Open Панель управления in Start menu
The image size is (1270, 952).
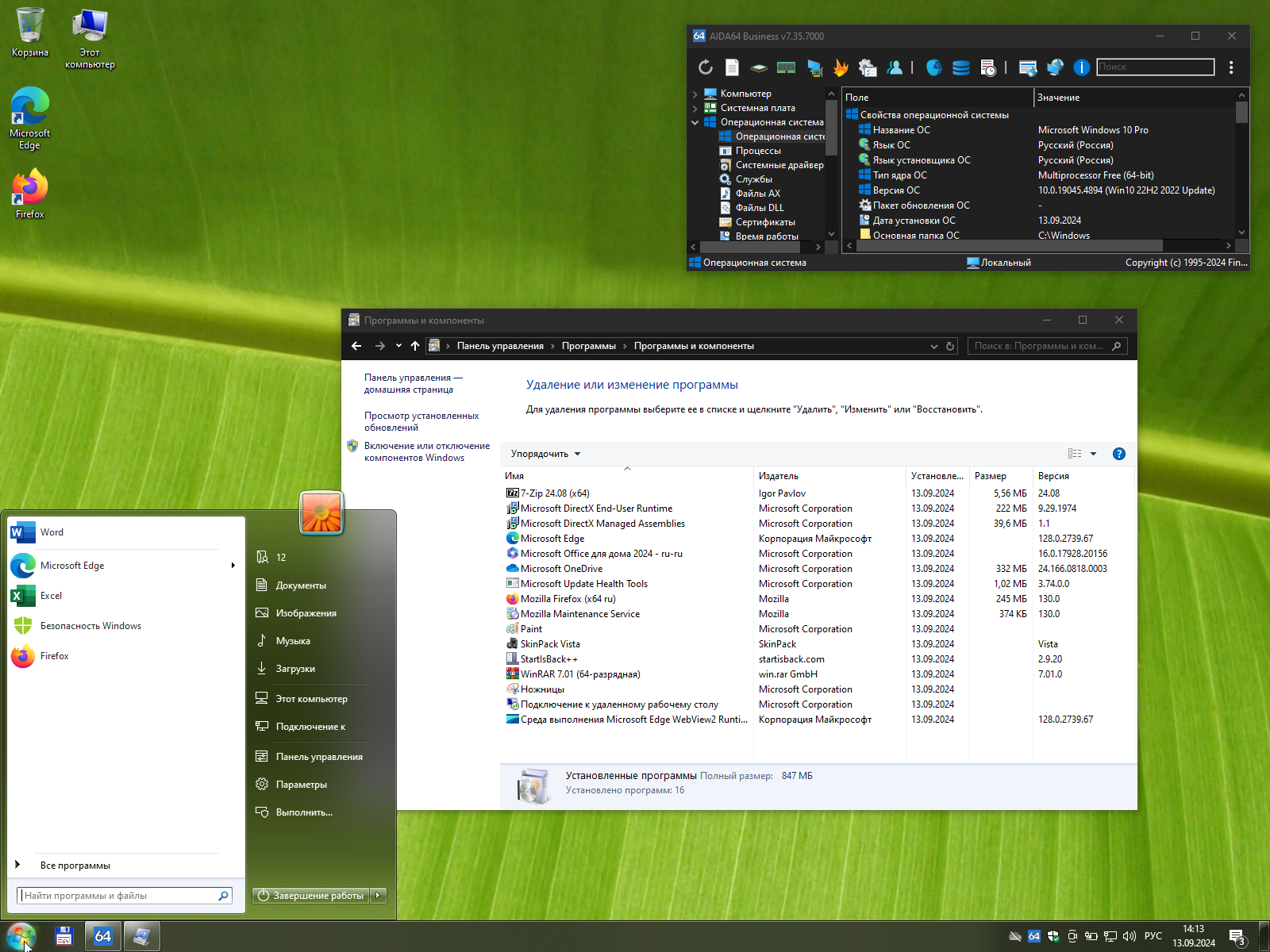pos(319,757)
